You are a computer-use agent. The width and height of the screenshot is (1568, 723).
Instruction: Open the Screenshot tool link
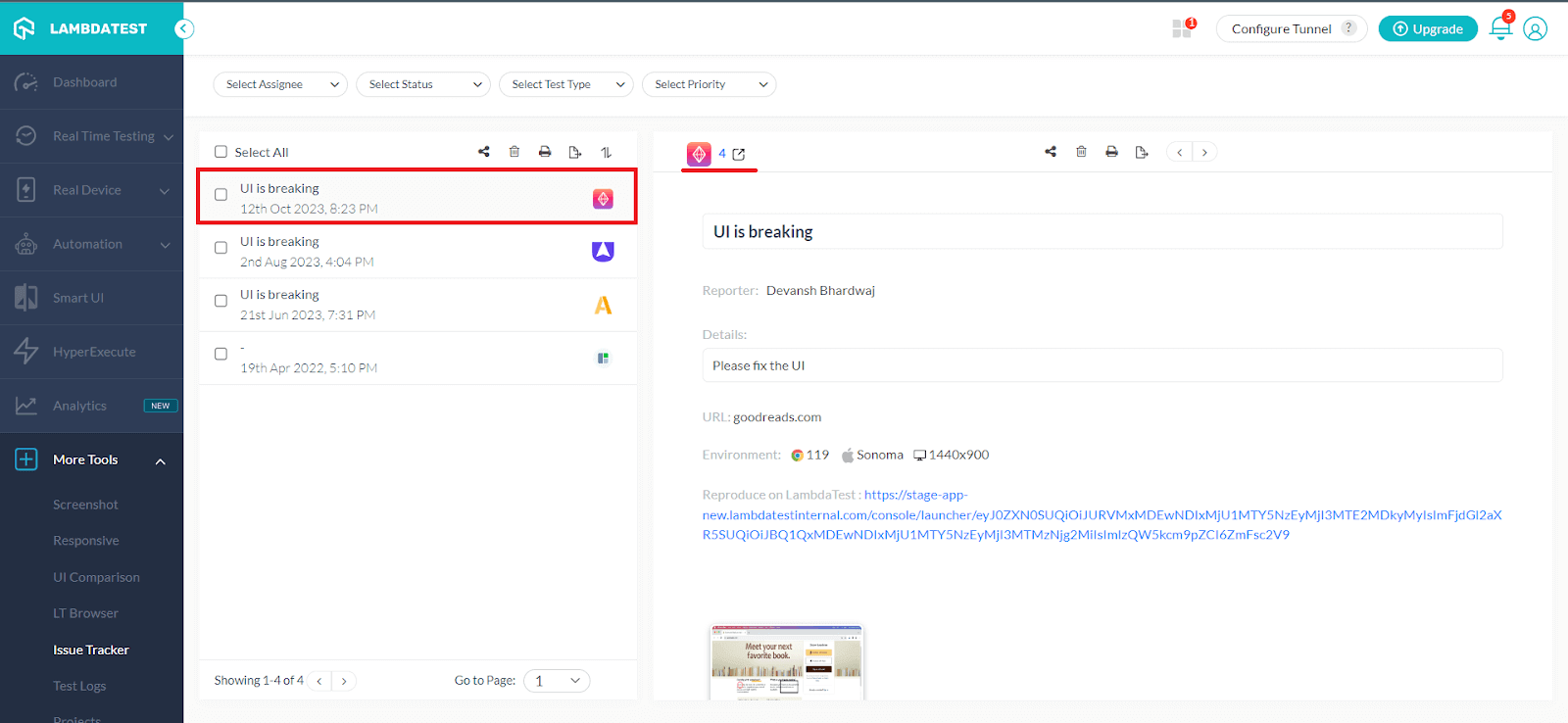pos(85,505)
